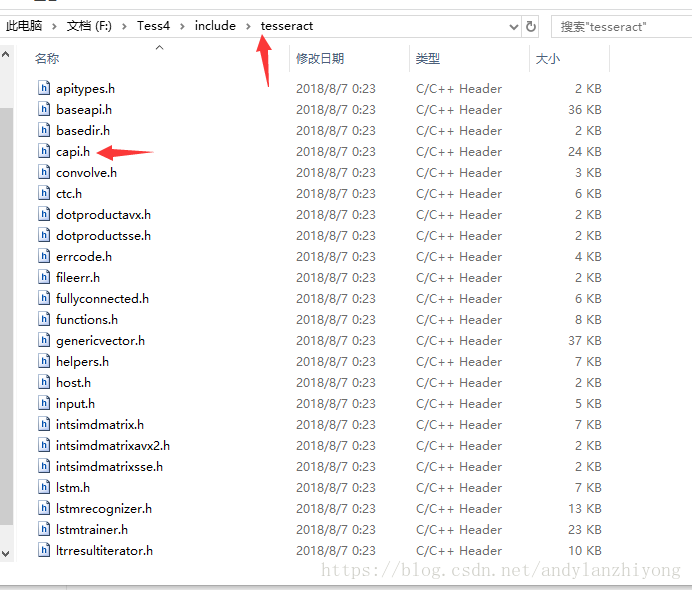Click the 36 KB size of baseapi.h

click(x=585, y=109)
